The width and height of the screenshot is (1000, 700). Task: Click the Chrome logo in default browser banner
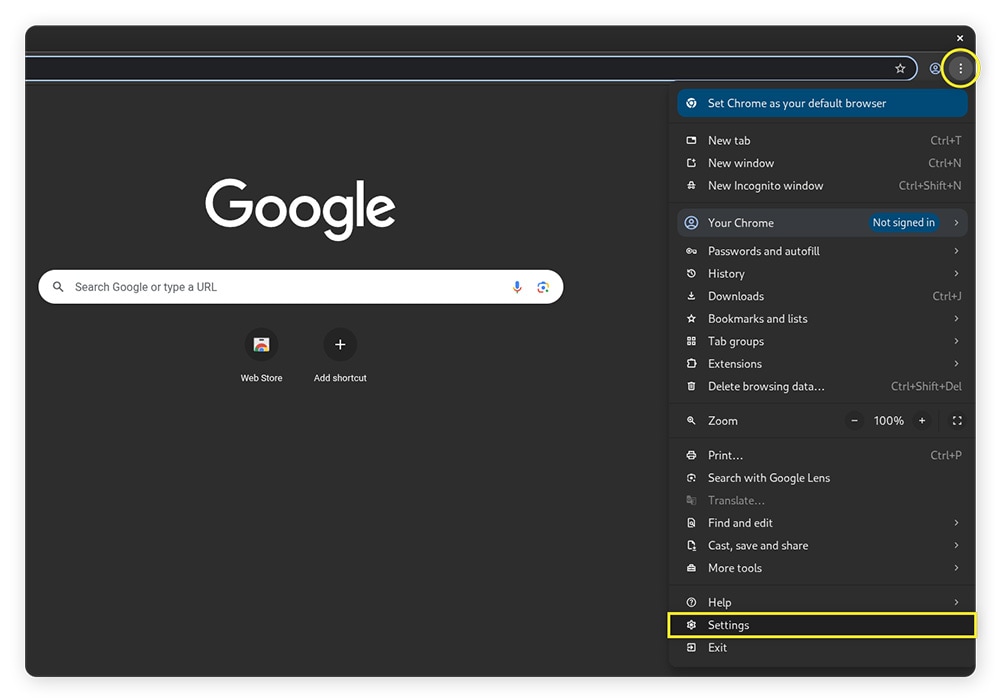click(x=691, y=103)
